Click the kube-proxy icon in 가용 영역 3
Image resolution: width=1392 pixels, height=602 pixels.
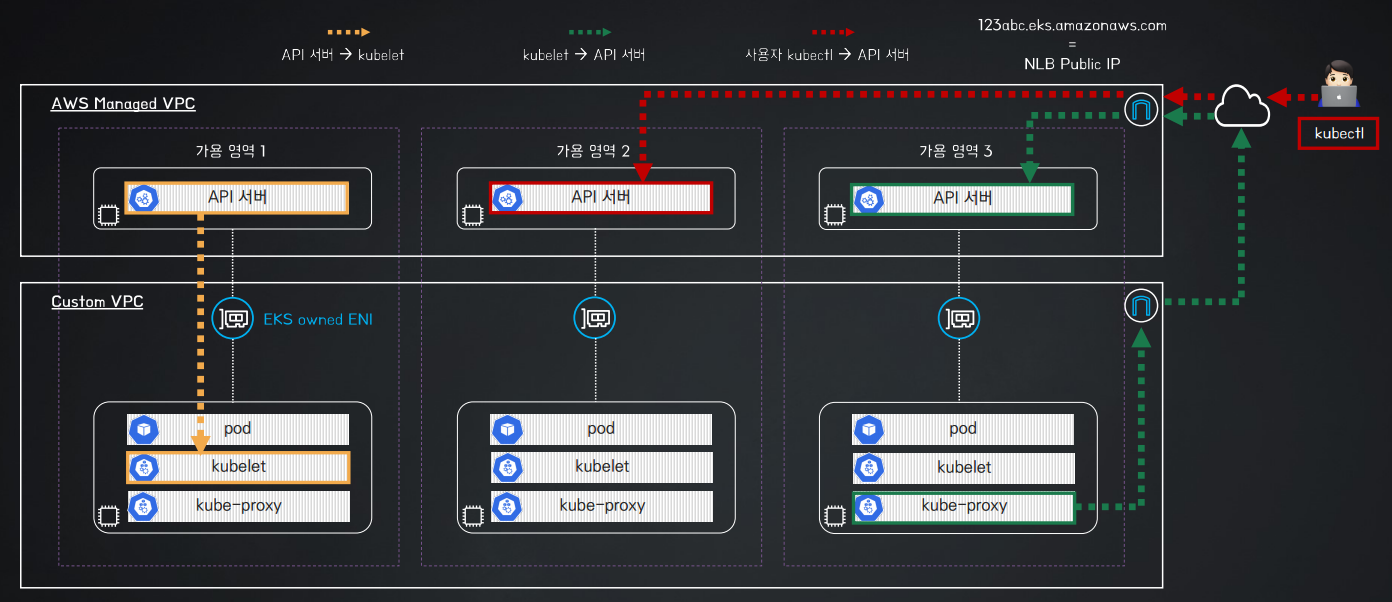click(x=869, y=505)
